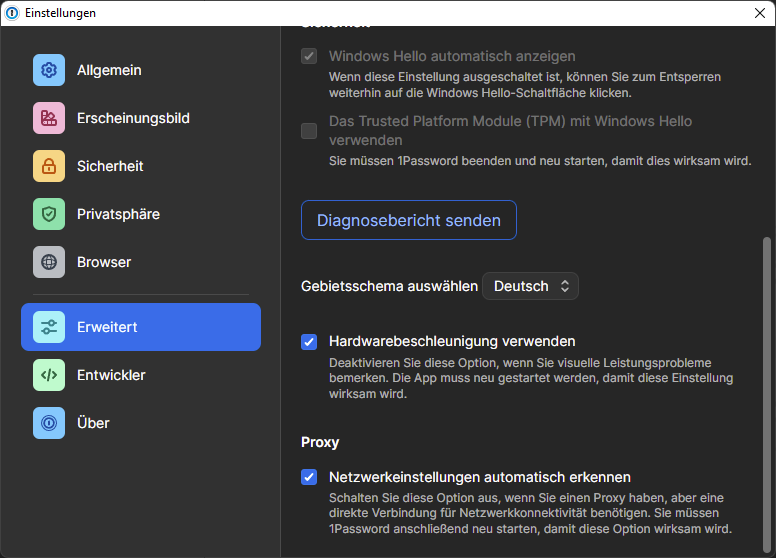Click the 1Password Über icon

(49, 423)
